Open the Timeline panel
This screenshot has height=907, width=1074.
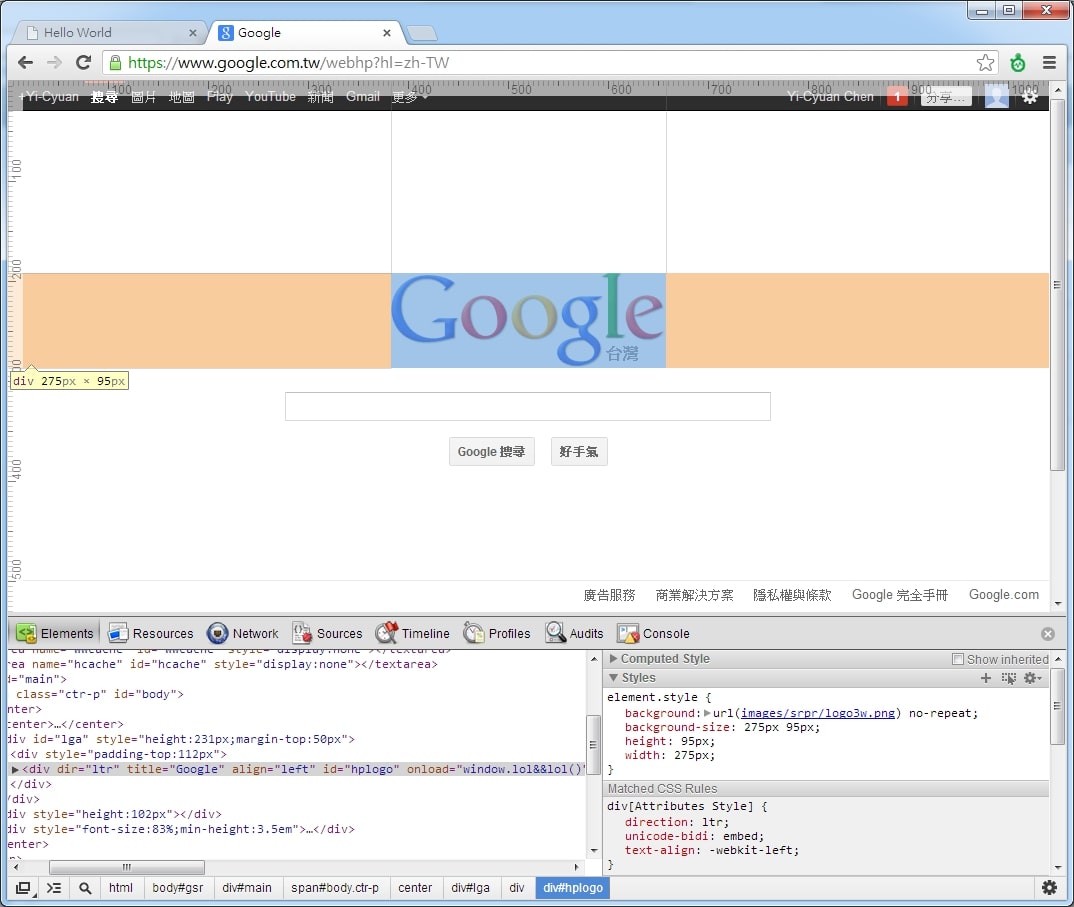click(412, 633)
